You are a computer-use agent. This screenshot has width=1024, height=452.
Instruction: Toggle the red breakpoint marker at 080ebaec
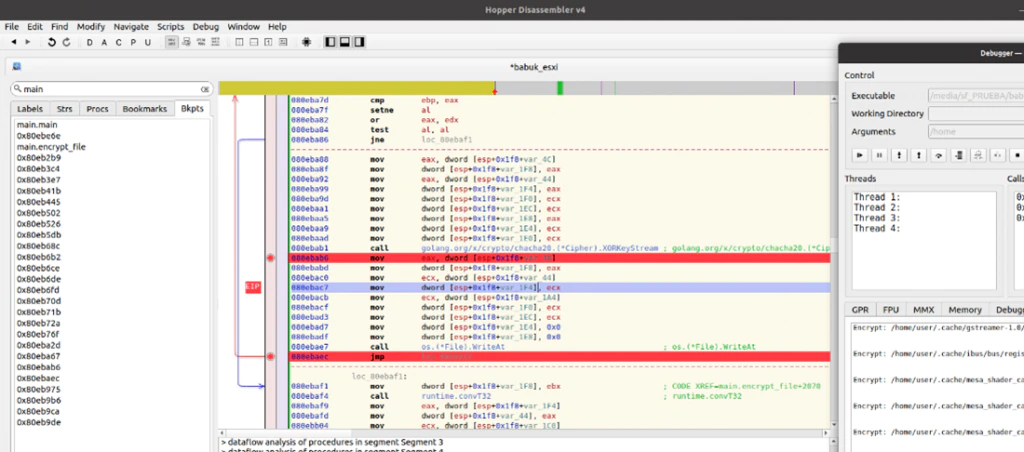(x=270, y=357)
